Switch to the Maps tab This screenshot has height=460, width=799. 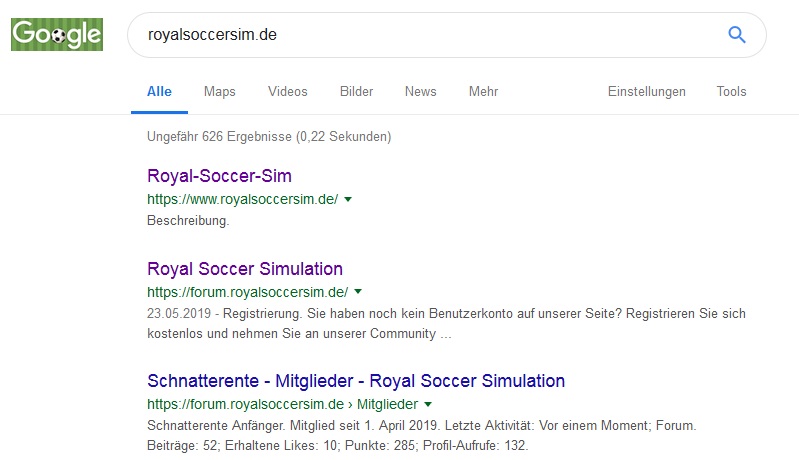(220, 92)
